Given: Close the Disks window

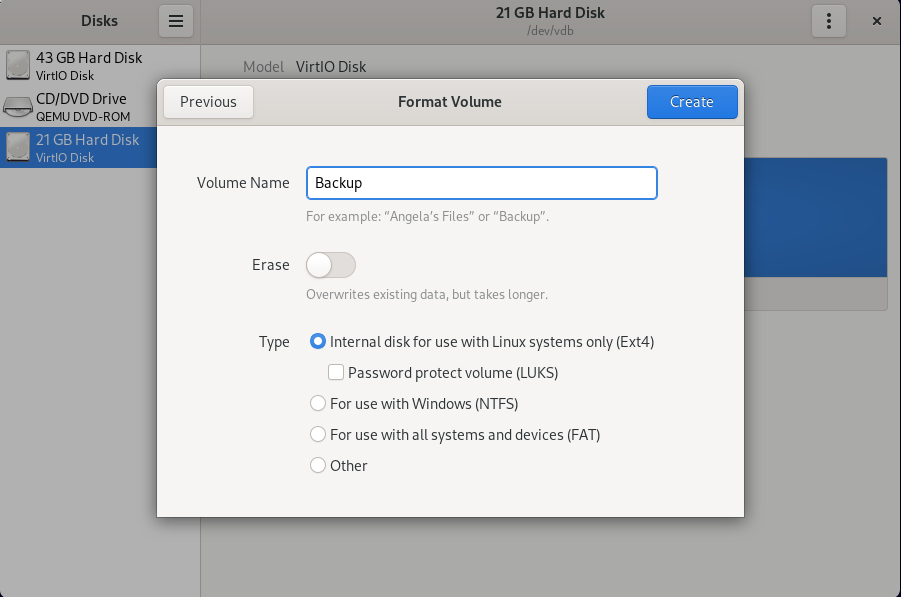Looking at the screenshot, I should pos(877,20).
